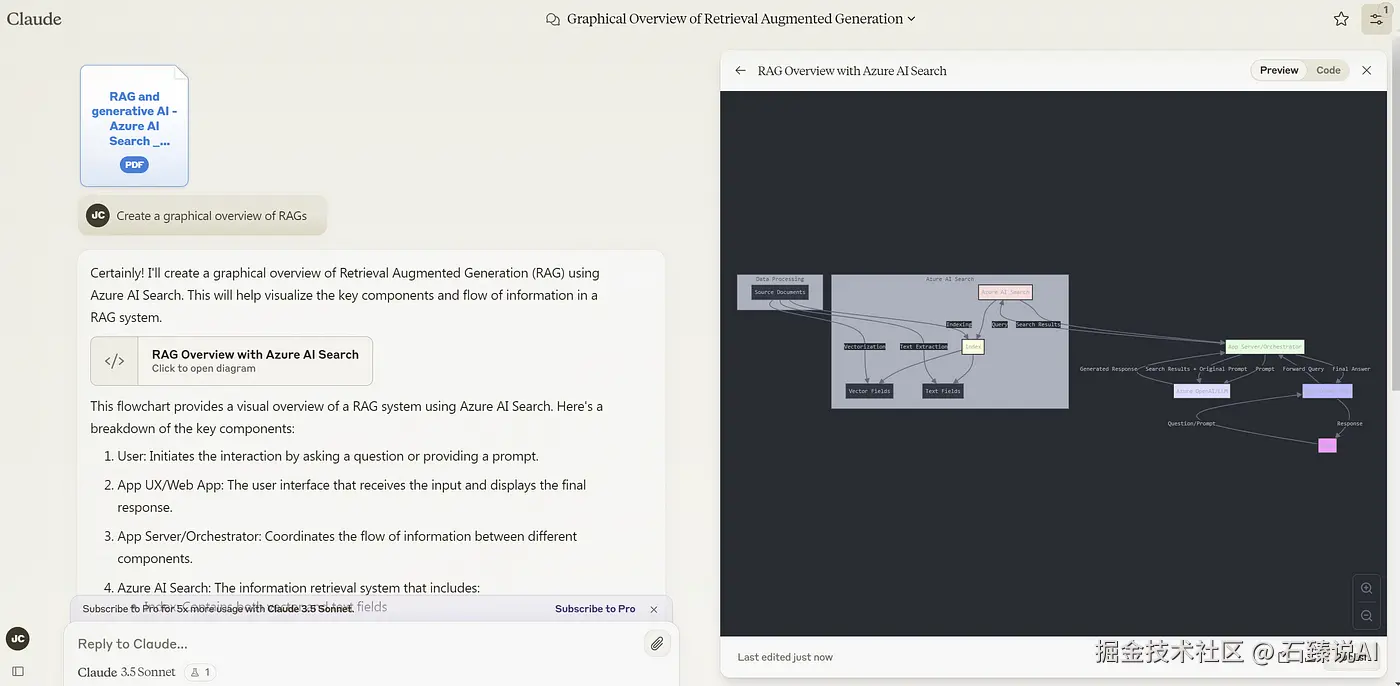This screenshot has height=686, width=1400.
Task: Open the sidebar panel icon
Action: (x=17, y=671)
